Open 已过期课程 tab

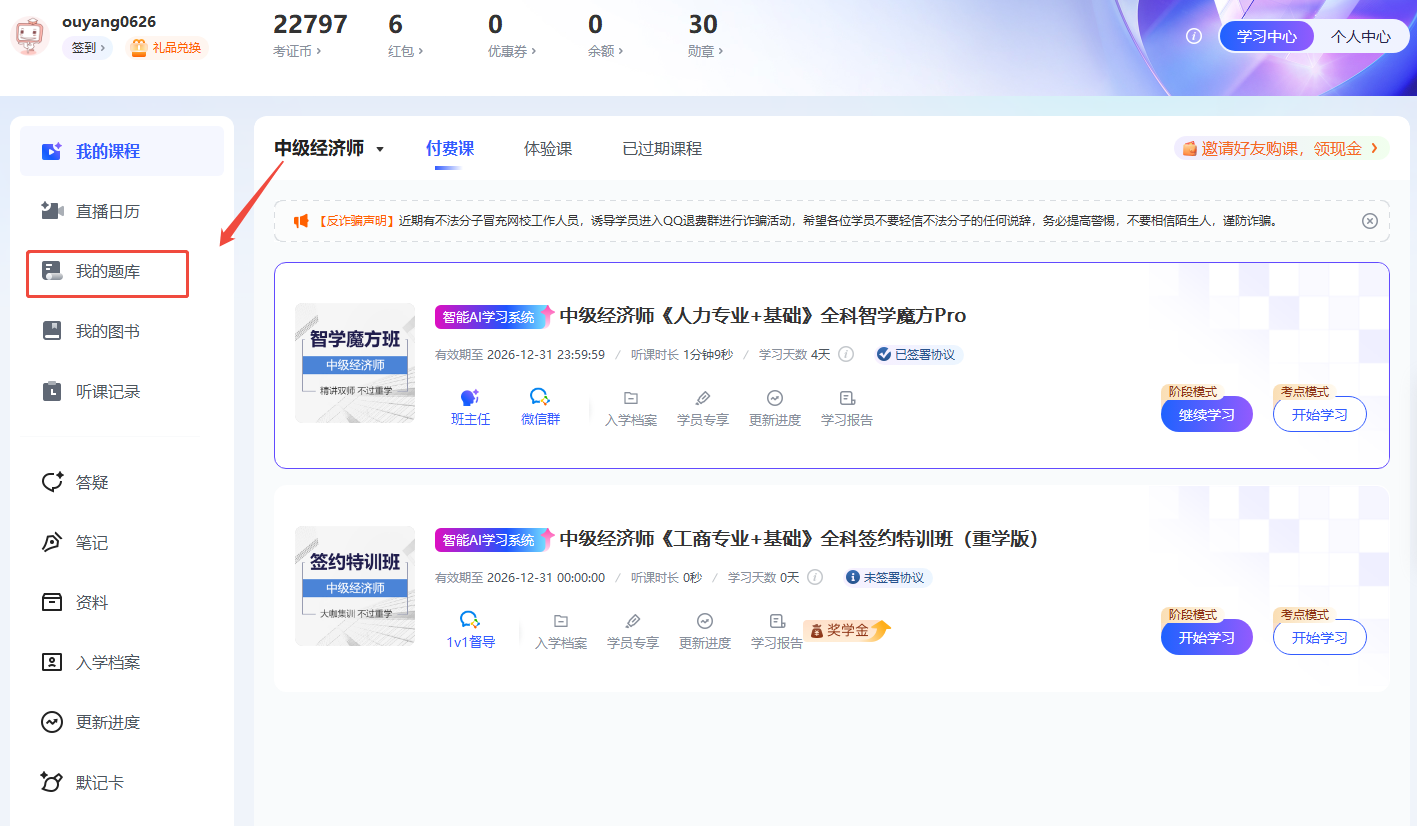click(x=662, y=149)
